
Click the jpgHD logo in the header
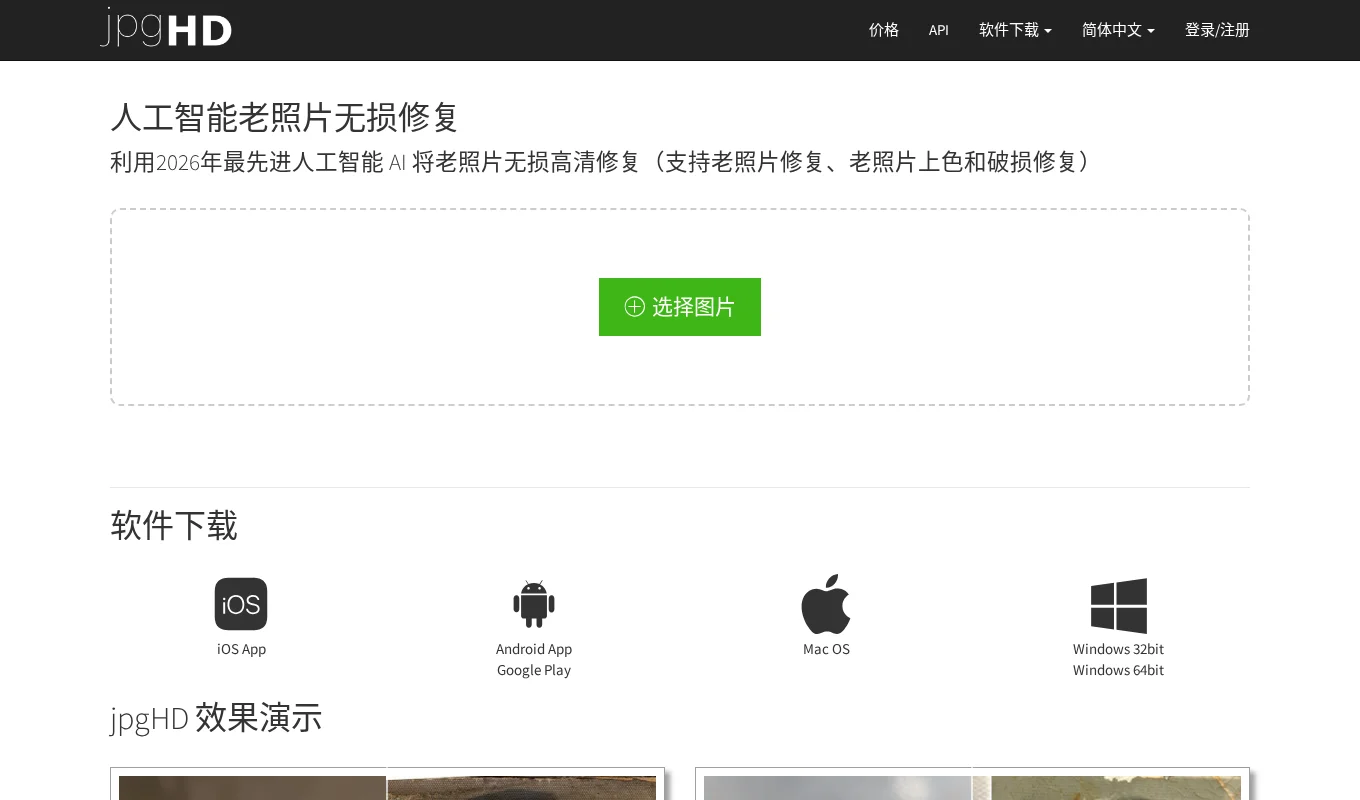pyautogui.click(x=166, y=28)
